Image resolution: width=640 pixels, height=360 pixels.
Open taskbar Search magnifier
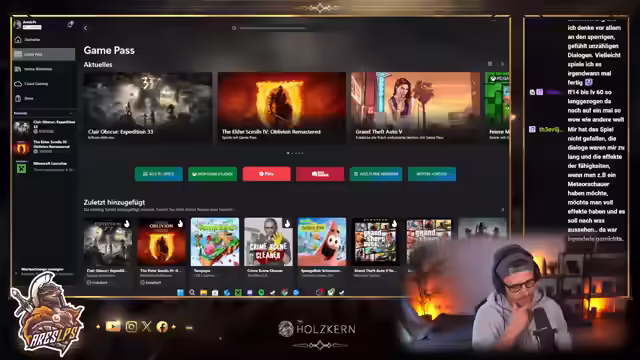click(x=192, y=292)
